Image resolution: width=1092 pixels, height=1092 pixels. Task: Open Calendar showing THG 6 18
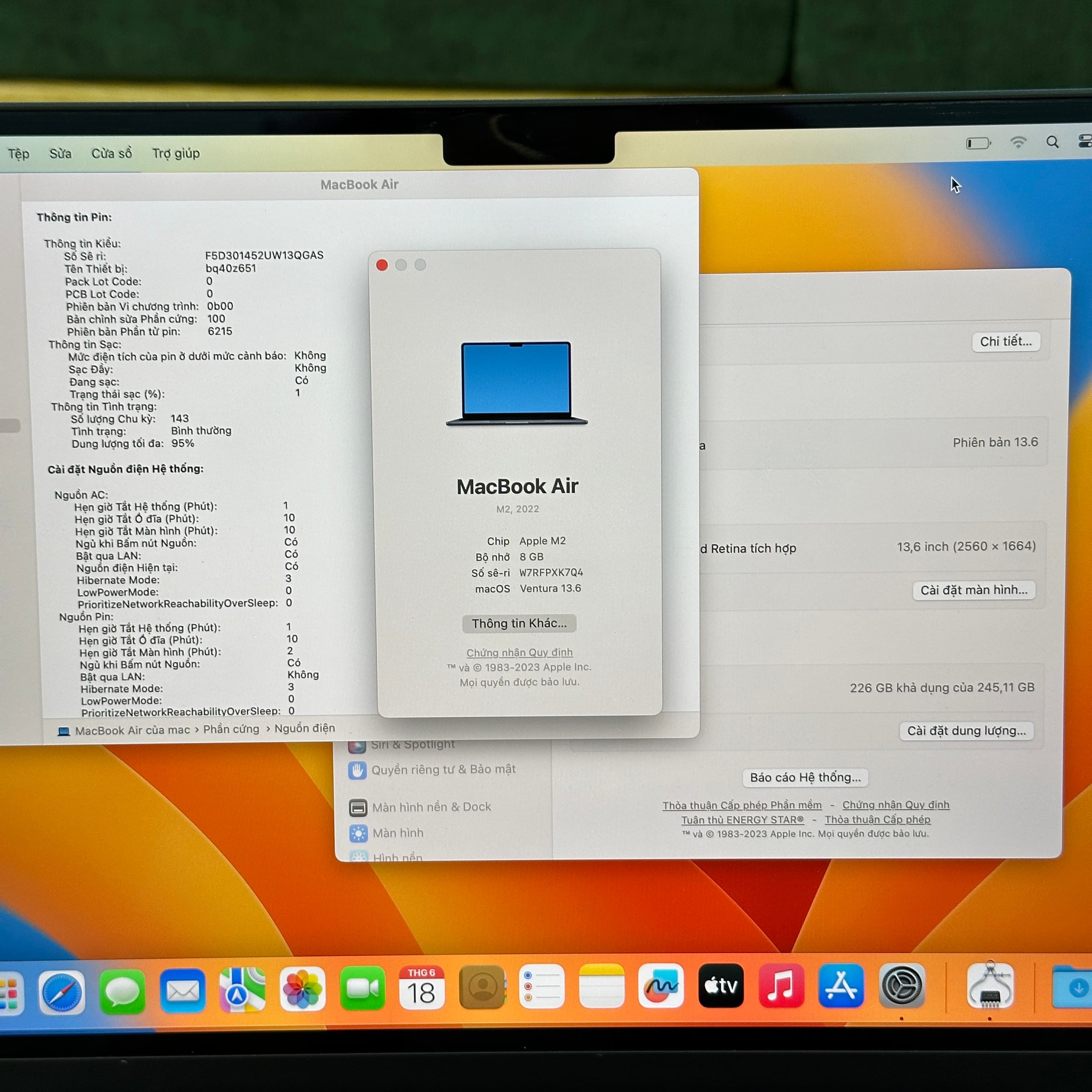point(422,988)
